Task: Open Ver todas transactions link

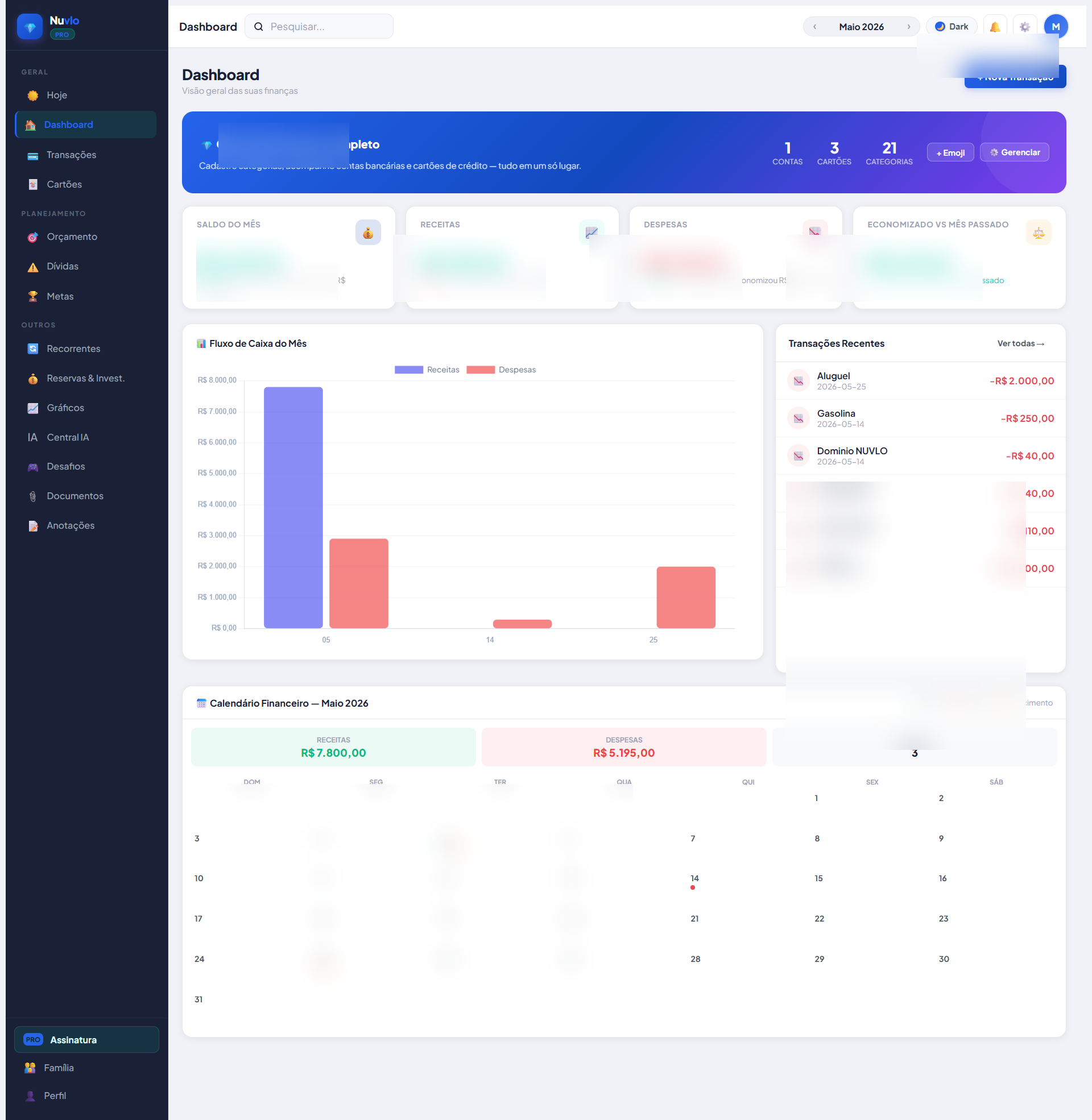Action: 1020,343
